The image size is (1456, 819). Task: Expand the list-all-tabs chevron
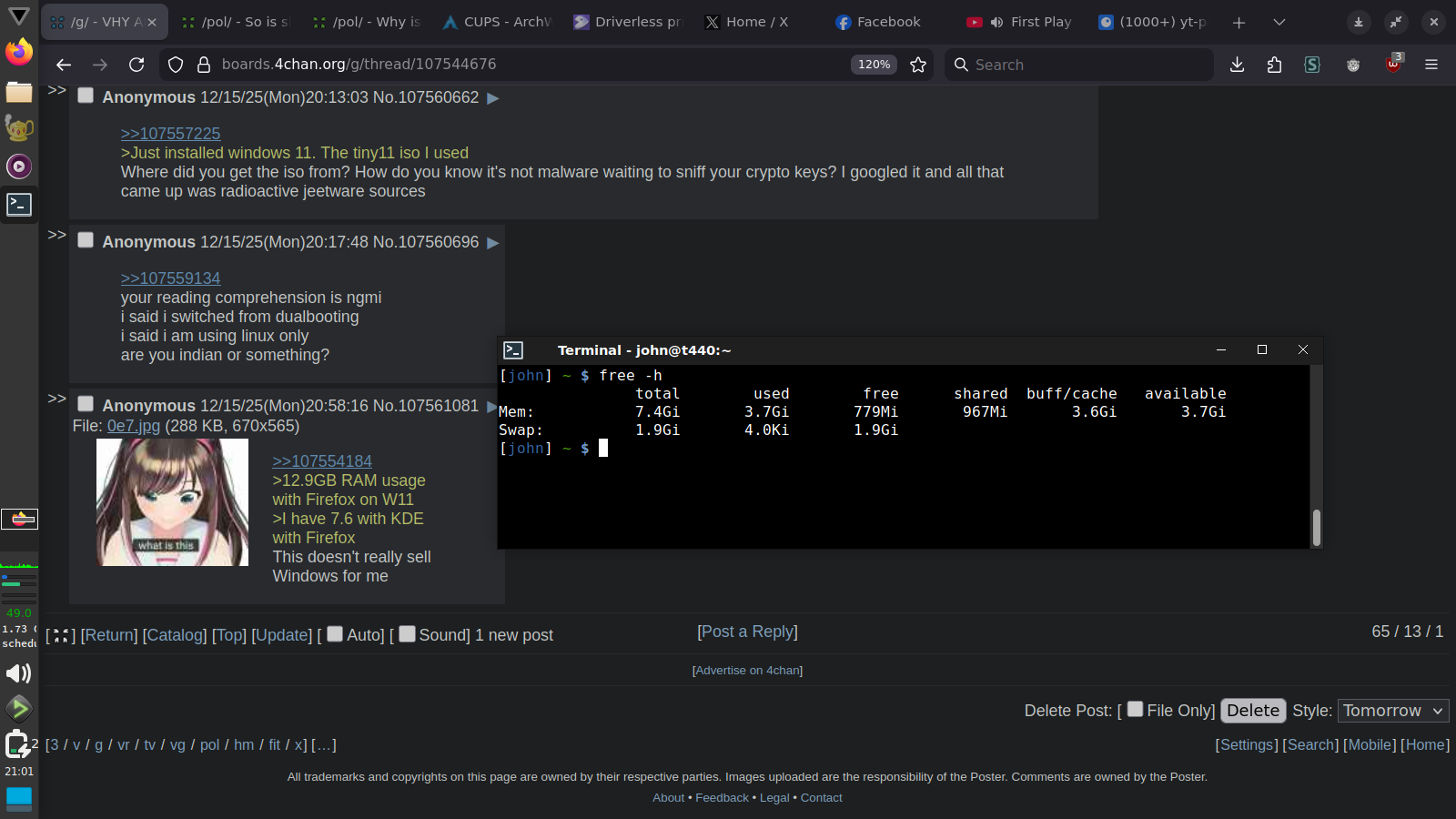click(1279, 22)
